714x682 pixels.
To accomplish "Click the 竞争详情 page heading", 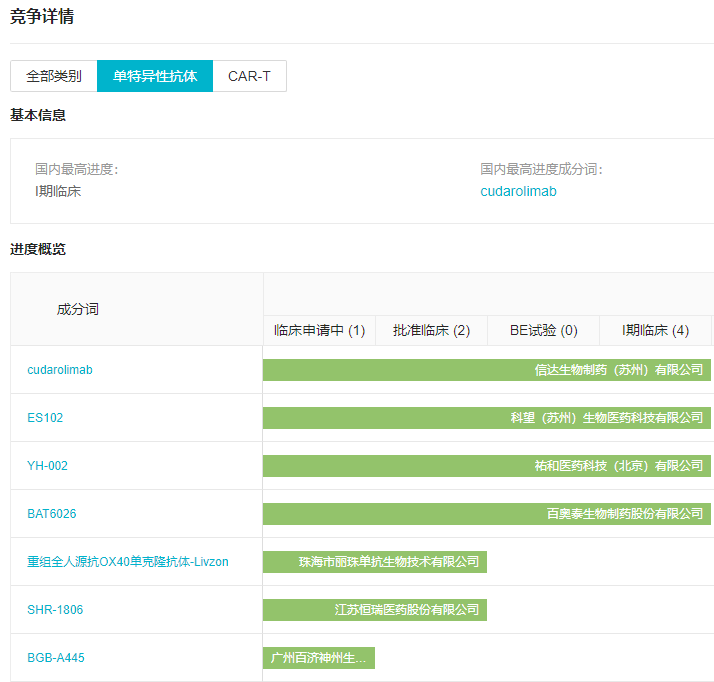I will (42, 16).
